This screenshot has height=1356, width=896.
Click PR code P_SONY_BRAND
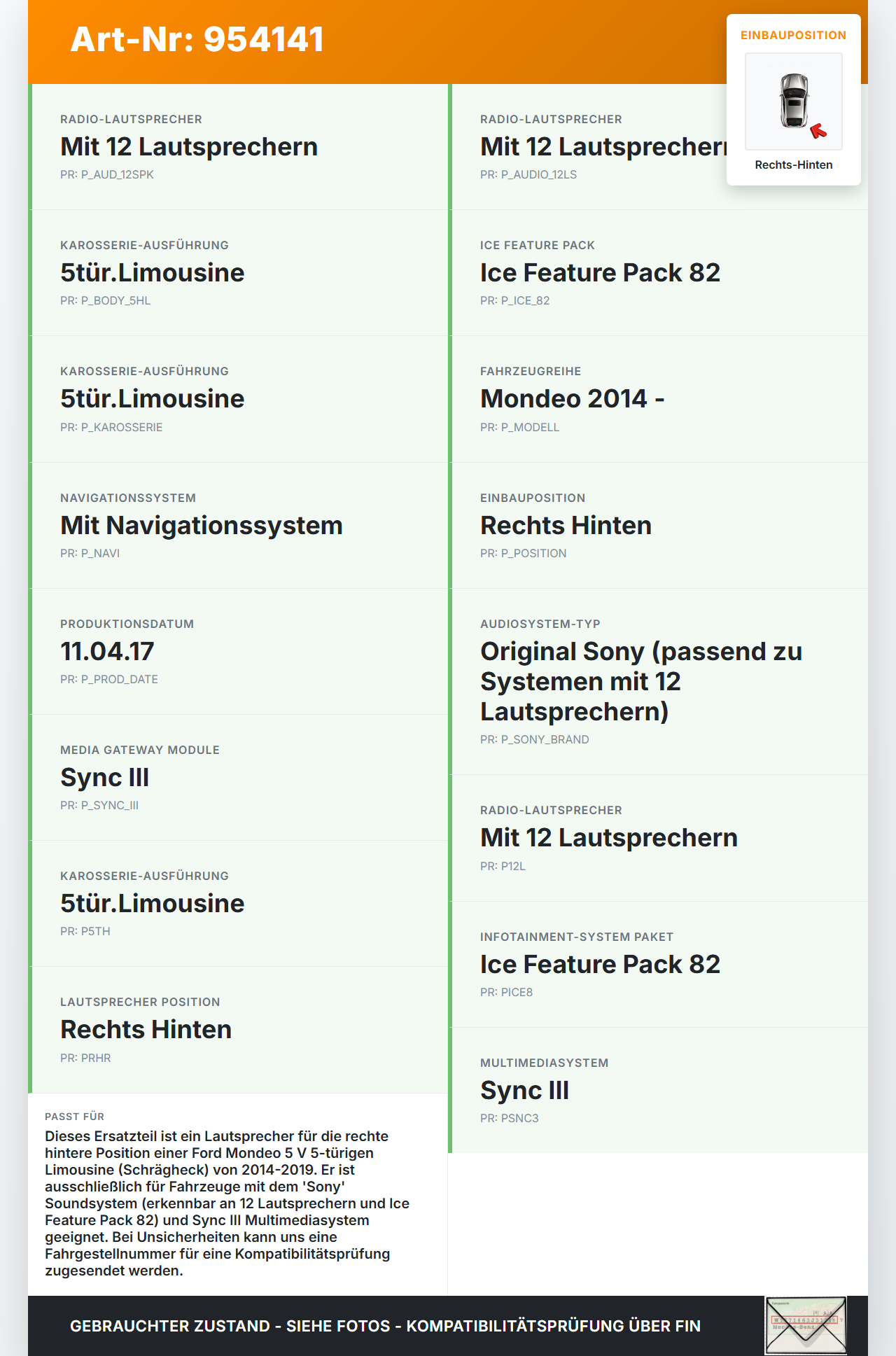coord(534,739)
